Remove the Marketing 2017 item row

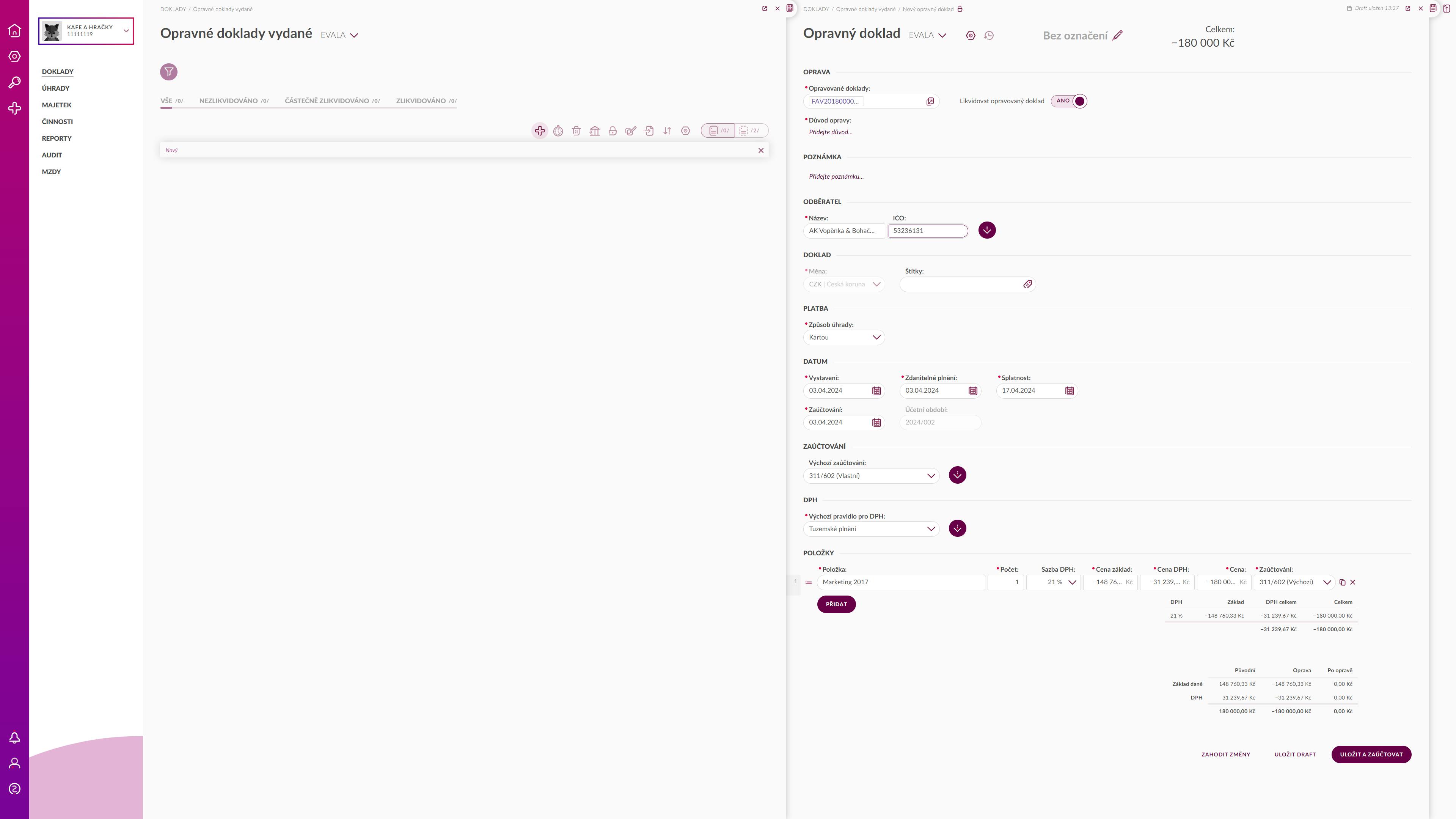(1352, 582)
